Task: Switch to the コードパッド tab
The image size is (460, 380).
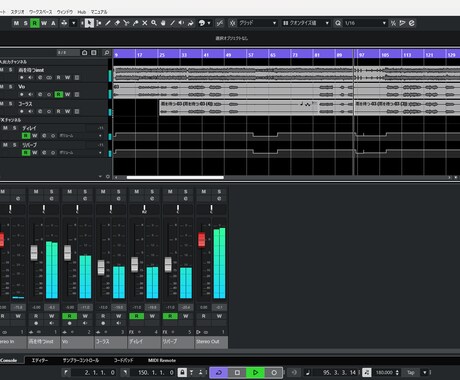Action: [123, 360]
